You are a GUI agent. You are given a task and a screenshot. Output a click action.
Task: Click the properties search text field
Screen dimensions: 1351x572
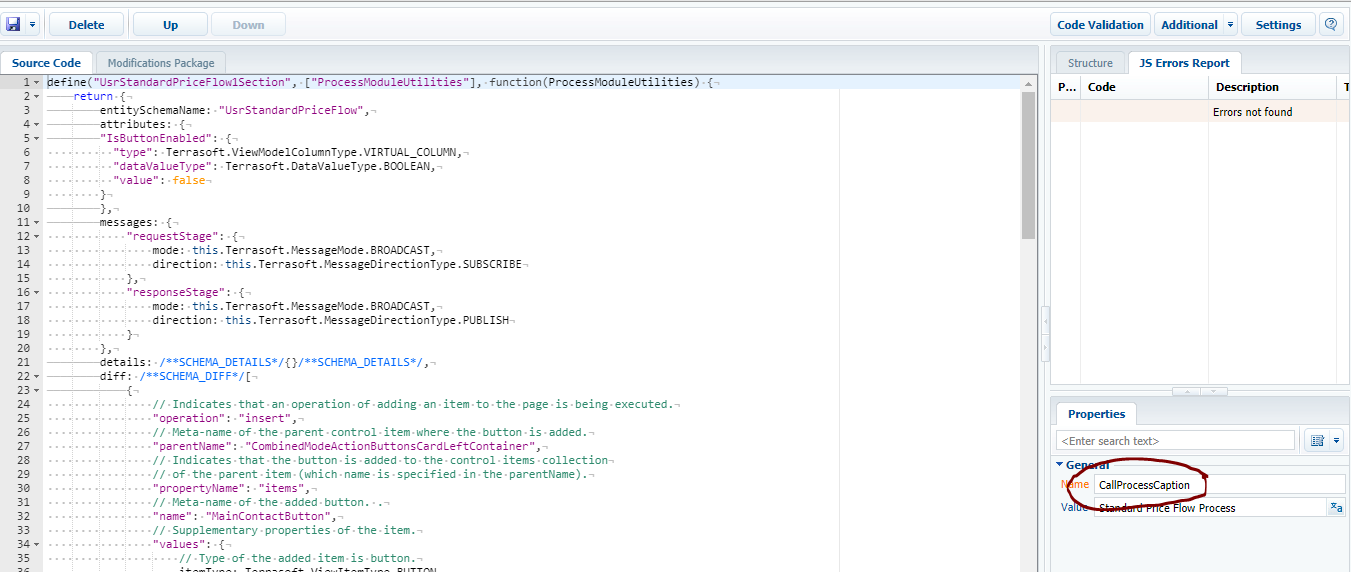pyautogui.click(x=1175, y=441)
